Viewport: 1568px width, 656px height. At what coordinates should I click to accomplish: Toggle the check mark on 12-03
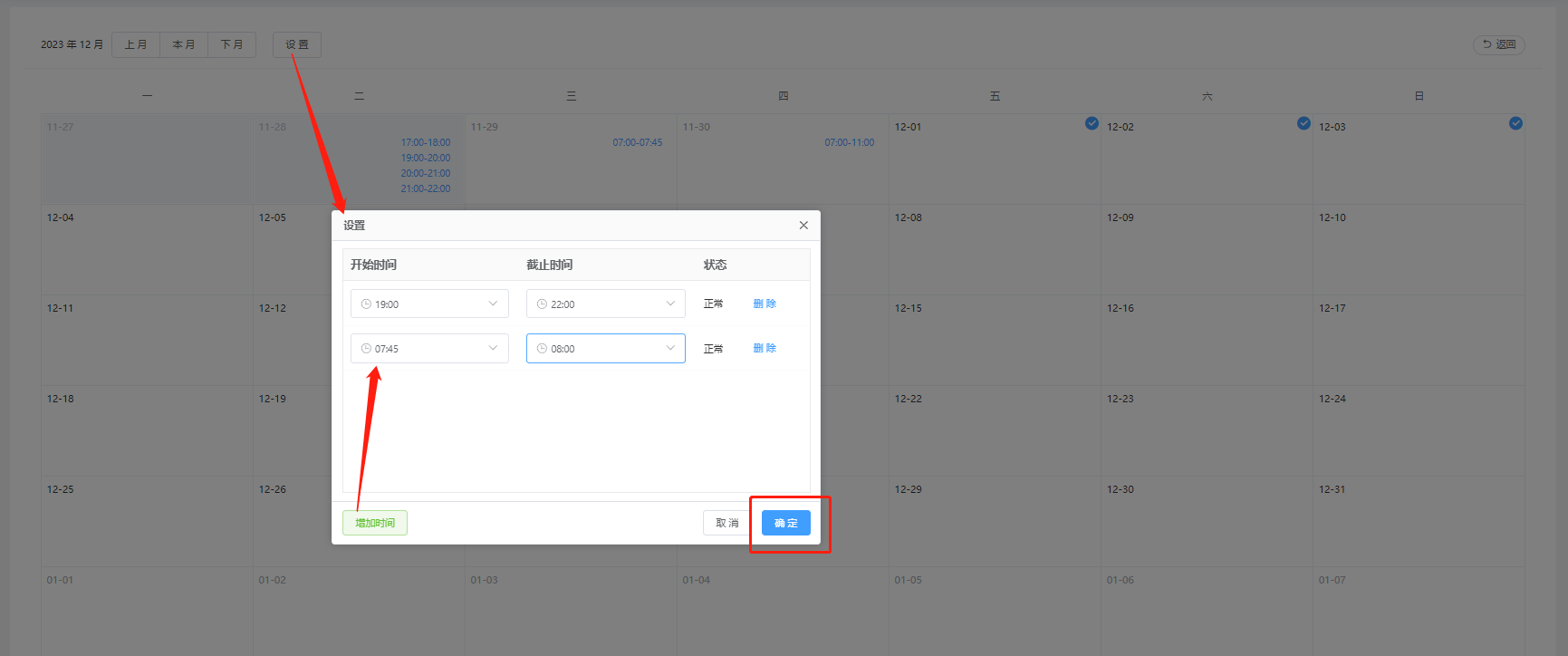coord(1515,123)
